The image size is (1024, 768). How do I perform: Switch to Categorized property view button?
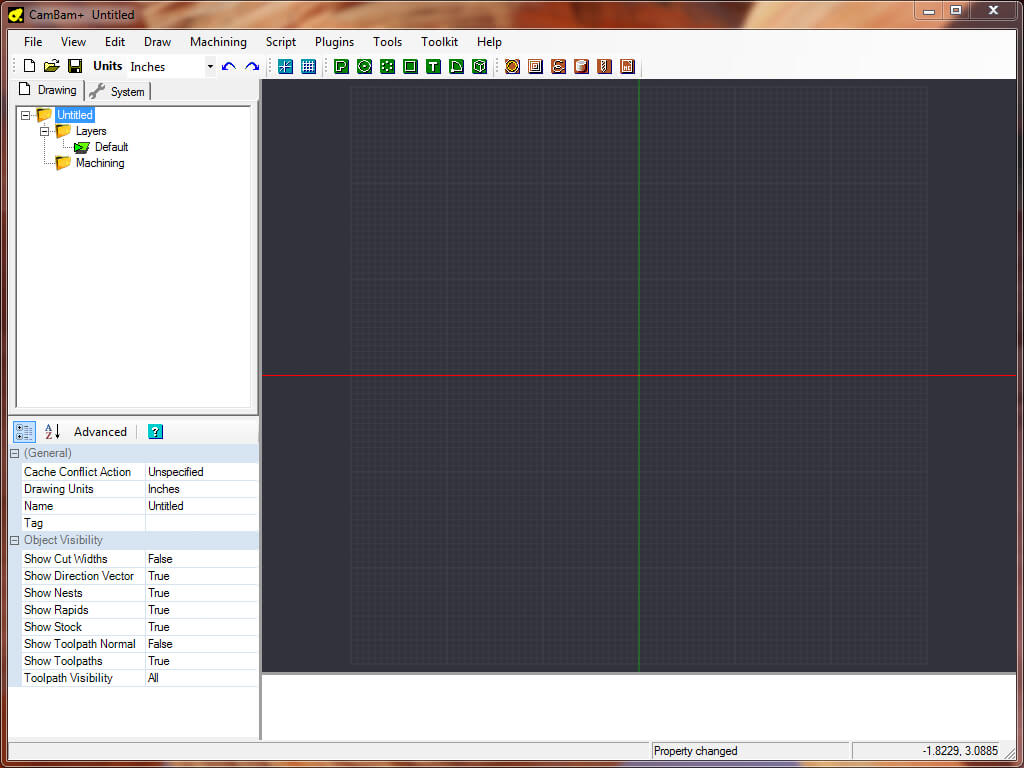(24, 432)
